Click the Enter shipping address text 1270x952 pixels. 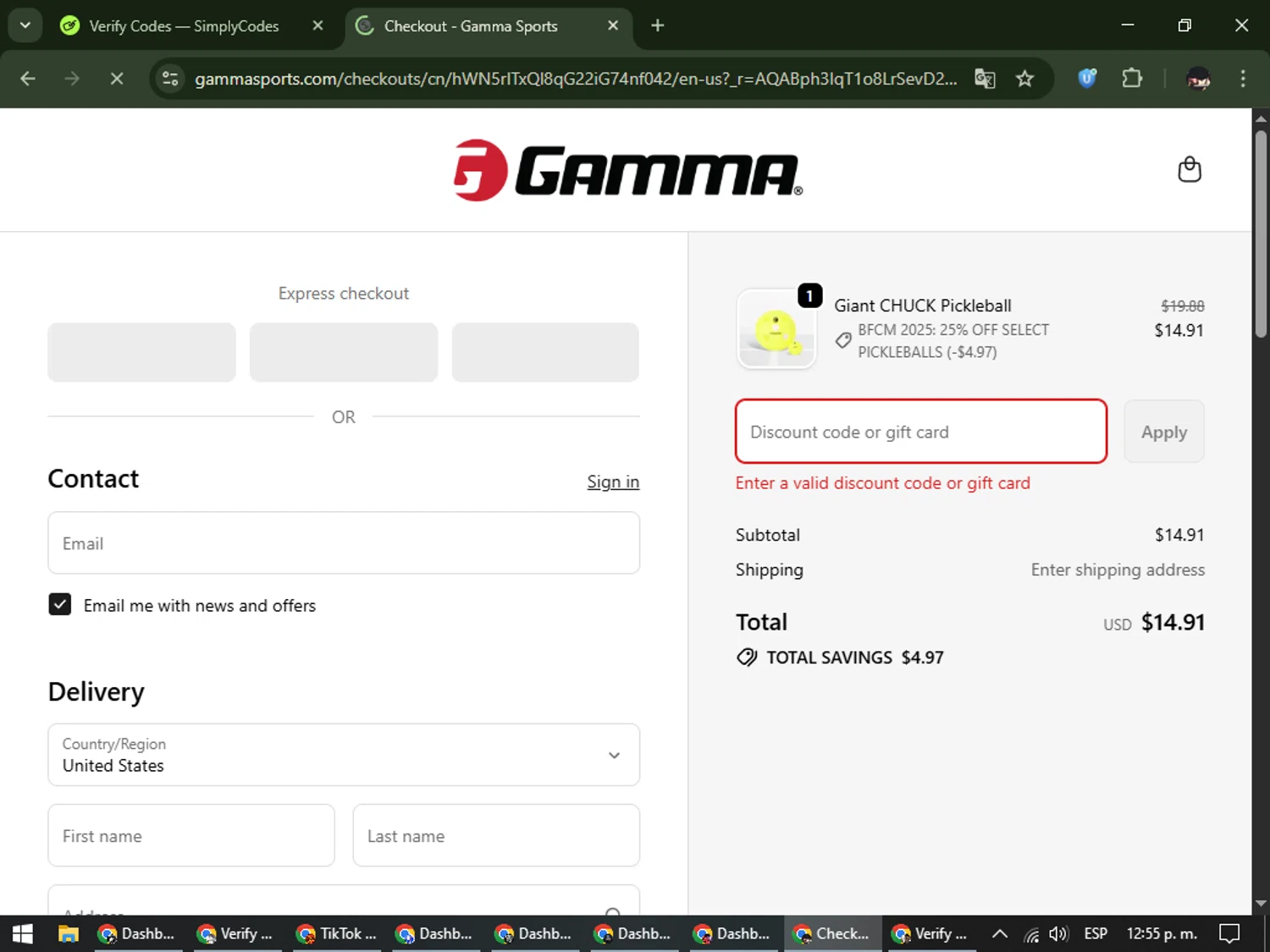[x=1118, y=570]
